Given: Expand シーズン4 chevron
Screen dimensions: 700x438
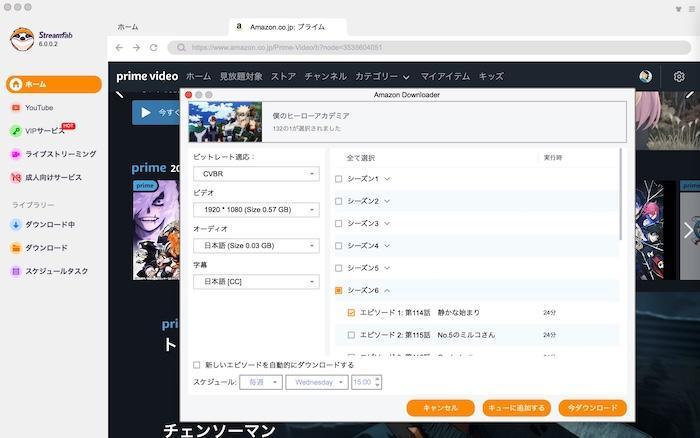Looking at the screenshot, I should (x=387, y=246).
